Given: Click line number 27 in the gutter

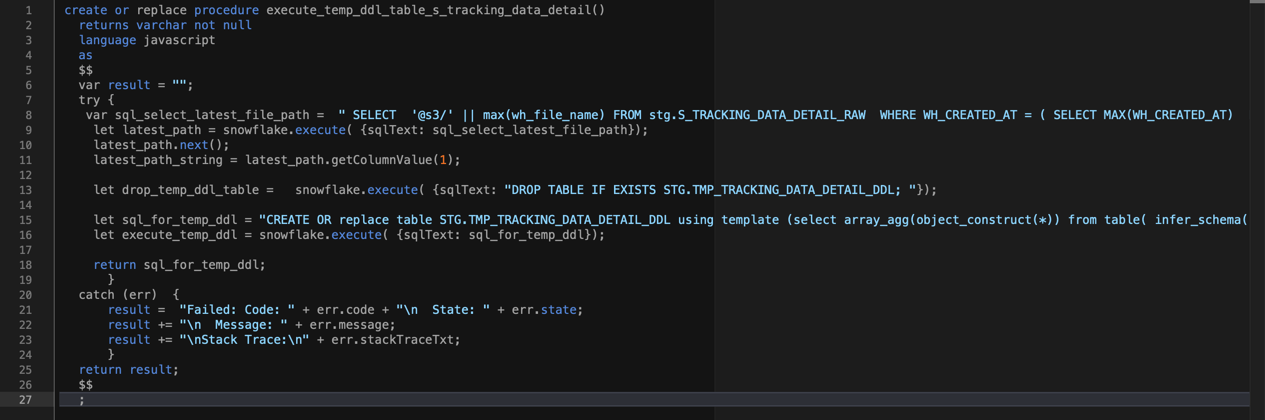Looking at the screenshot, I should (x=24, y=400).
